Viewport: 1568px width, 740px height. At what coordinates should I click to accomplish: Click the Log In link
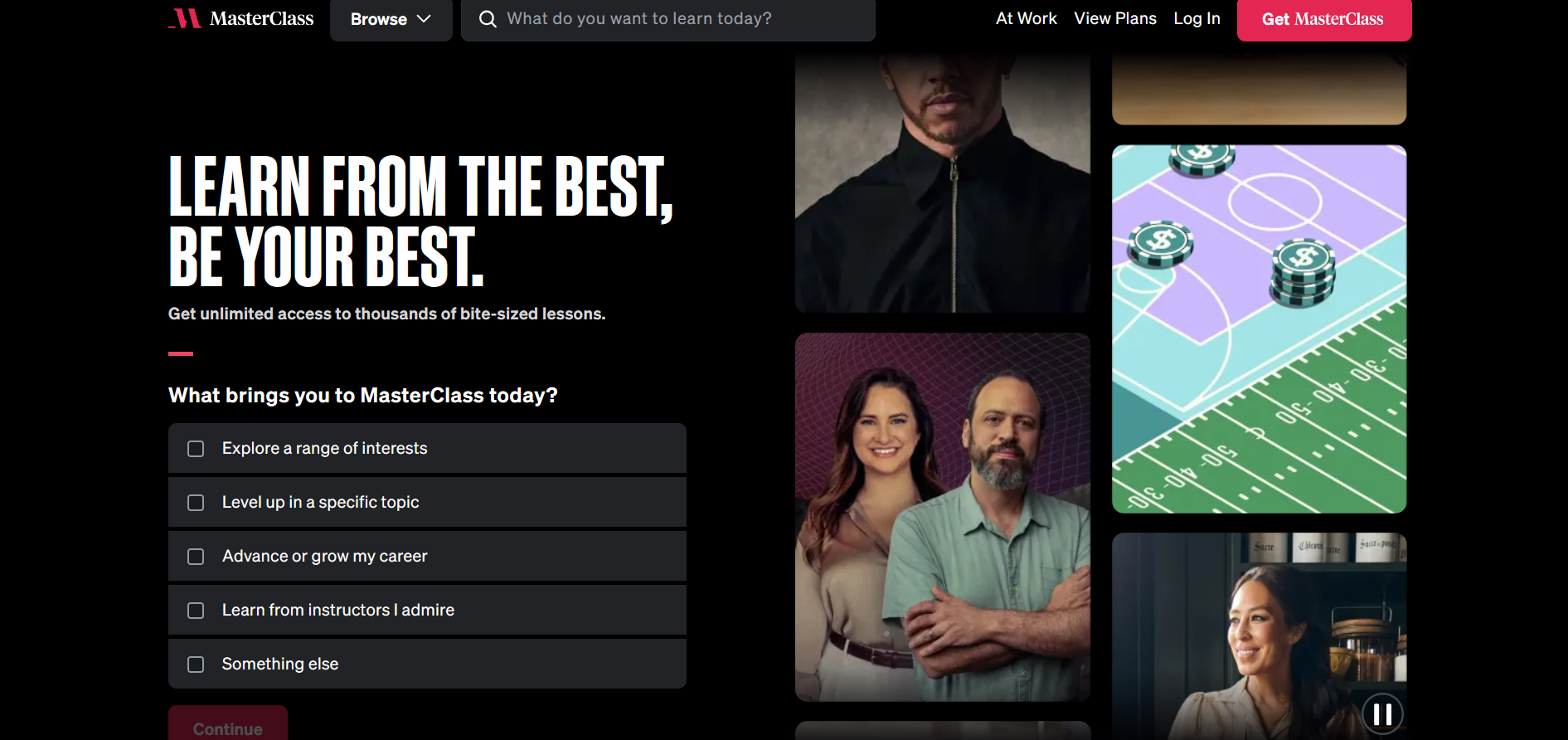1197,18
